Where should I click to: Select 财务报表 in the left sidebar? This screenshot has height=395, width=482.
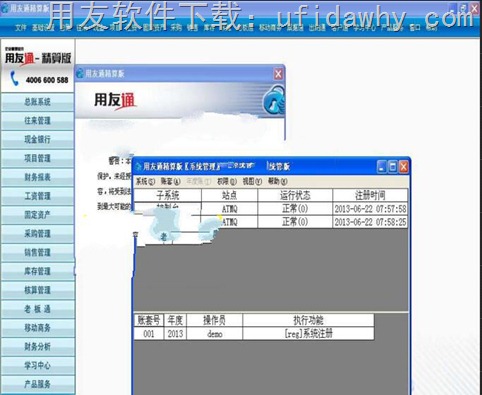coord(37,177)
